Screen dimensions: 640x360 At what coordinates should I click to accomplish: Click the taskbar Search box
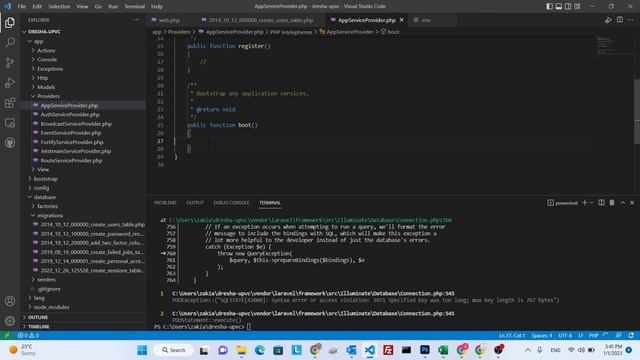174,350
